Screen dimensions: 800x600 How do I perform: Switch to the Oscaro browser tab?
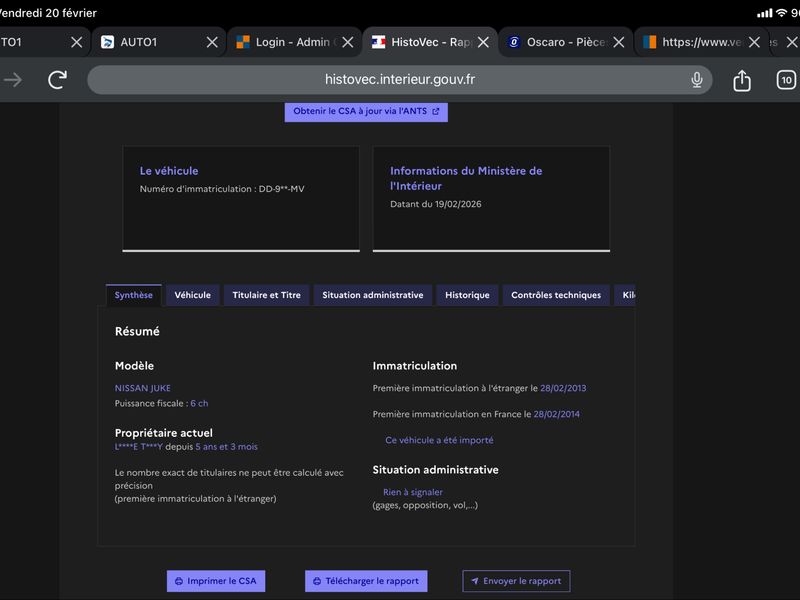(x=556, y=42)
